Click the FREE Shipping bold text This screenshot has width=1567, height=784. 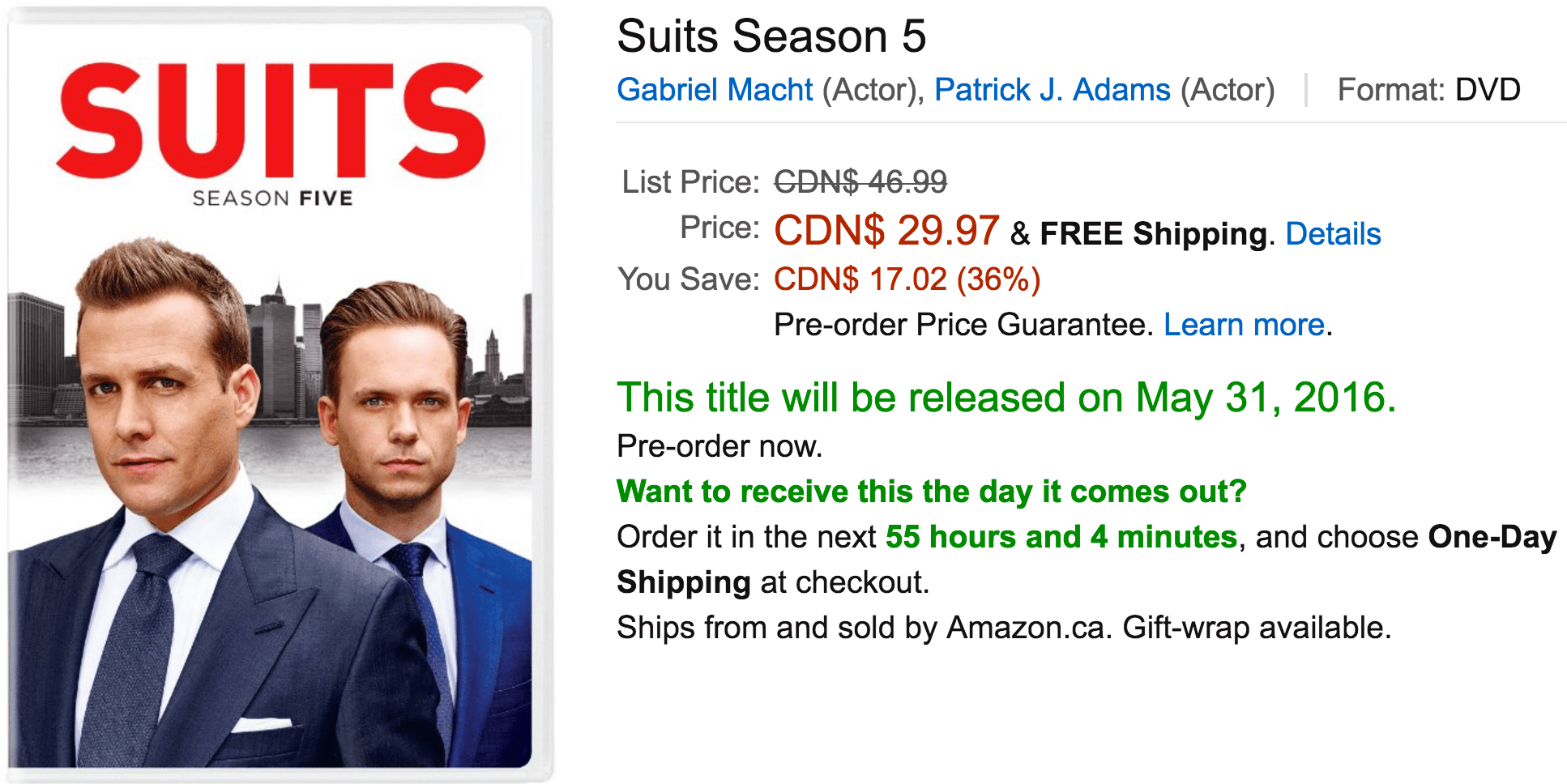pos(1153,234)
